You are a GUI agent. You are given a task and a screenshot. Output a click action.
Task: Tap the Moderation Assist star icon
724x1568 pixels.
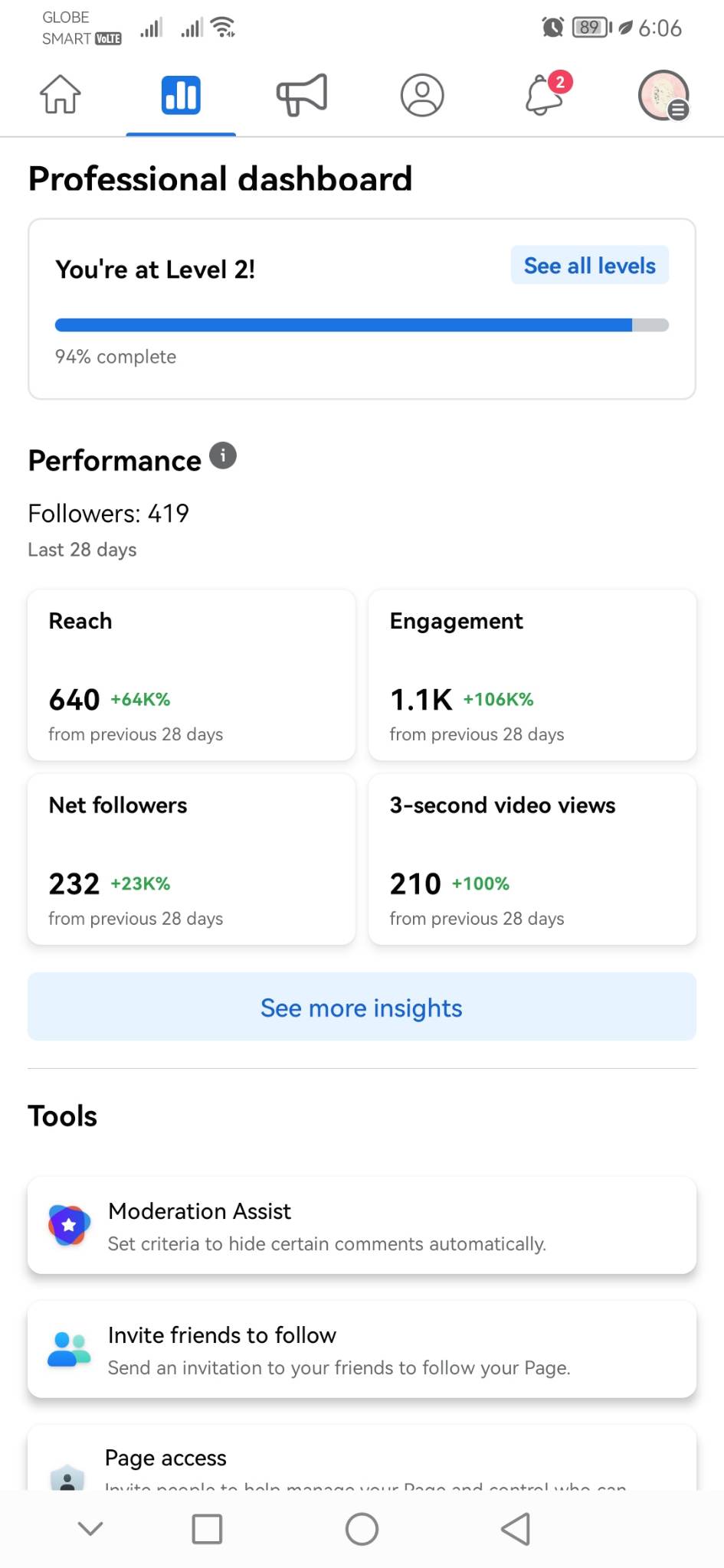(69, 1225)
